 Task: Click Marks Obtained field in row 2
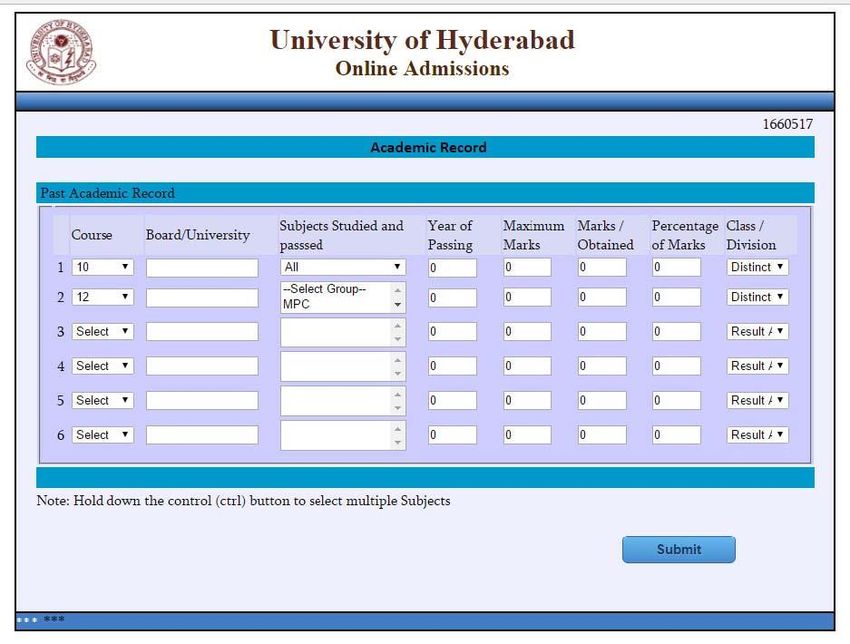(602, 297)
